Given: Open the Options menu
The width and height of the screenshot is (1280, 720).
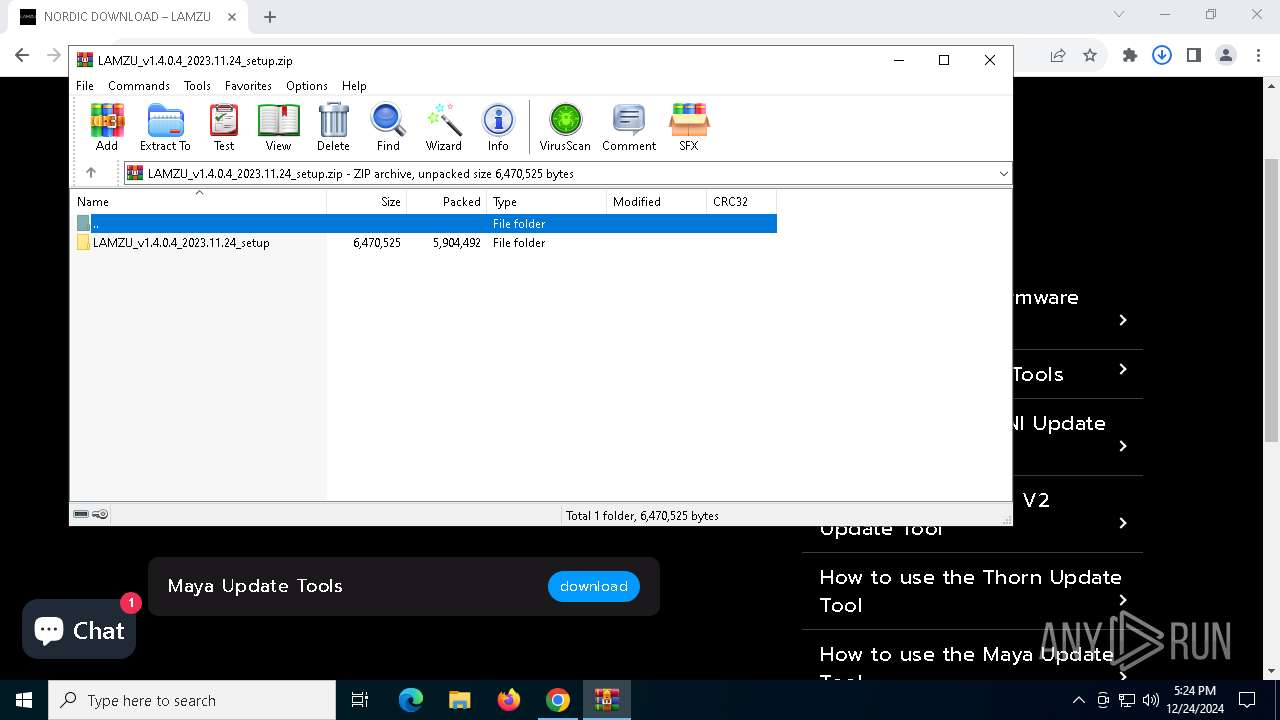Looking at the screenshot, I should [x=307, y=86].
